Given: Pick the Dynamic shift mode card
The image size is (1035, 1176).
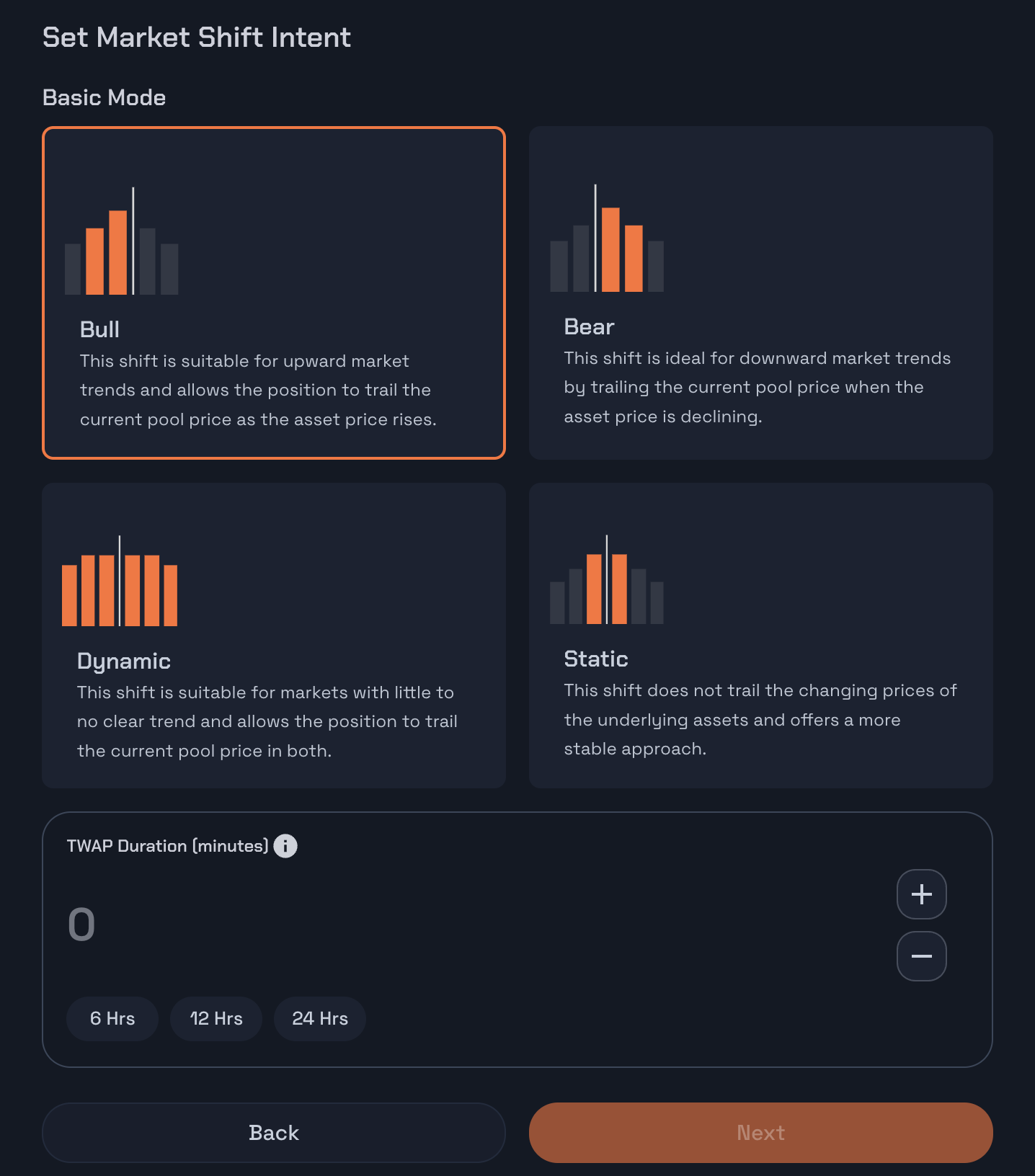Looking at the screenshot, I should (274, 636).
